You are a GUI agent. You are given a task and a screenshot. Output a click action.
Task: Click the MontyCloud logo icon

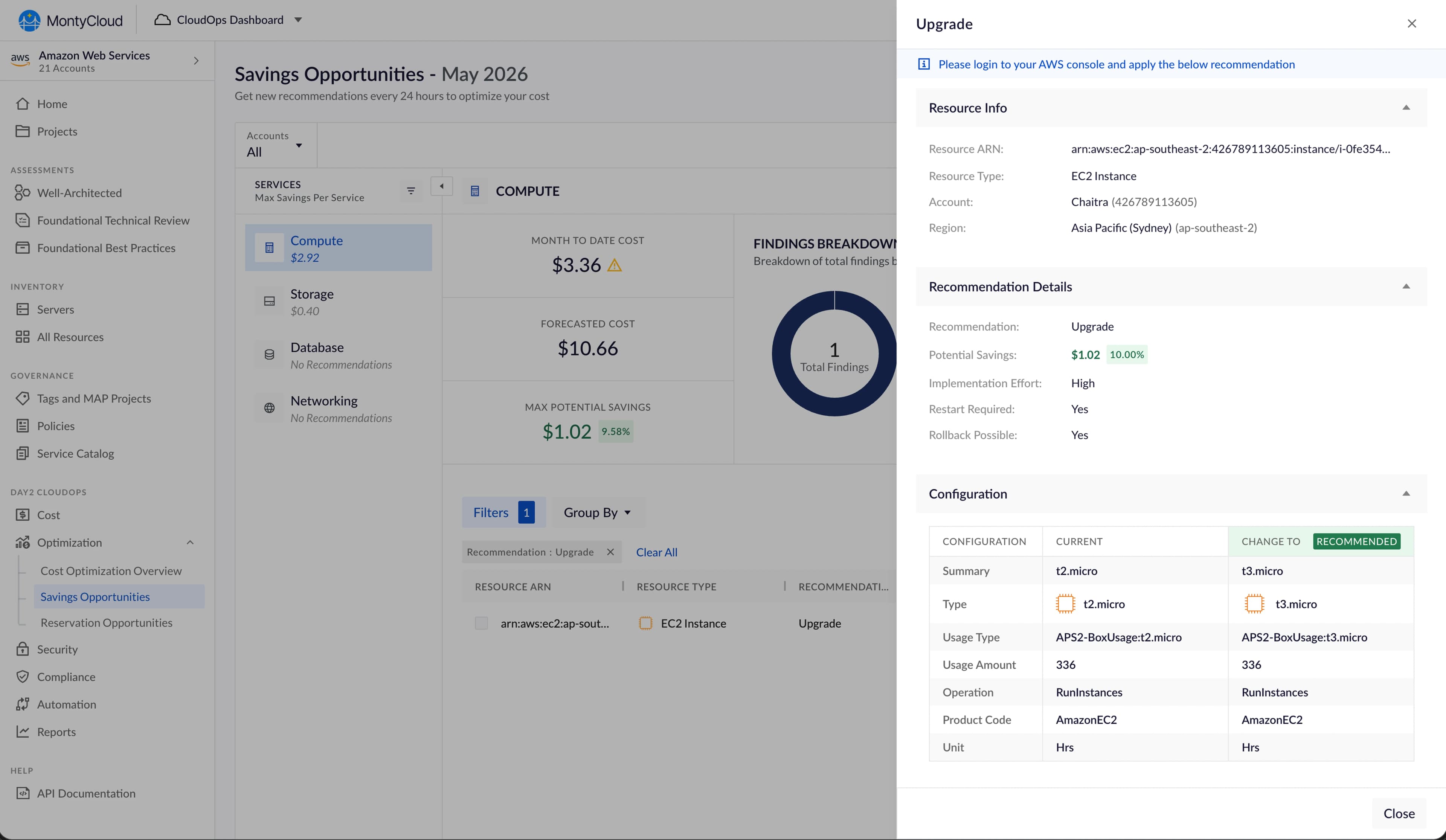(29, 21)
